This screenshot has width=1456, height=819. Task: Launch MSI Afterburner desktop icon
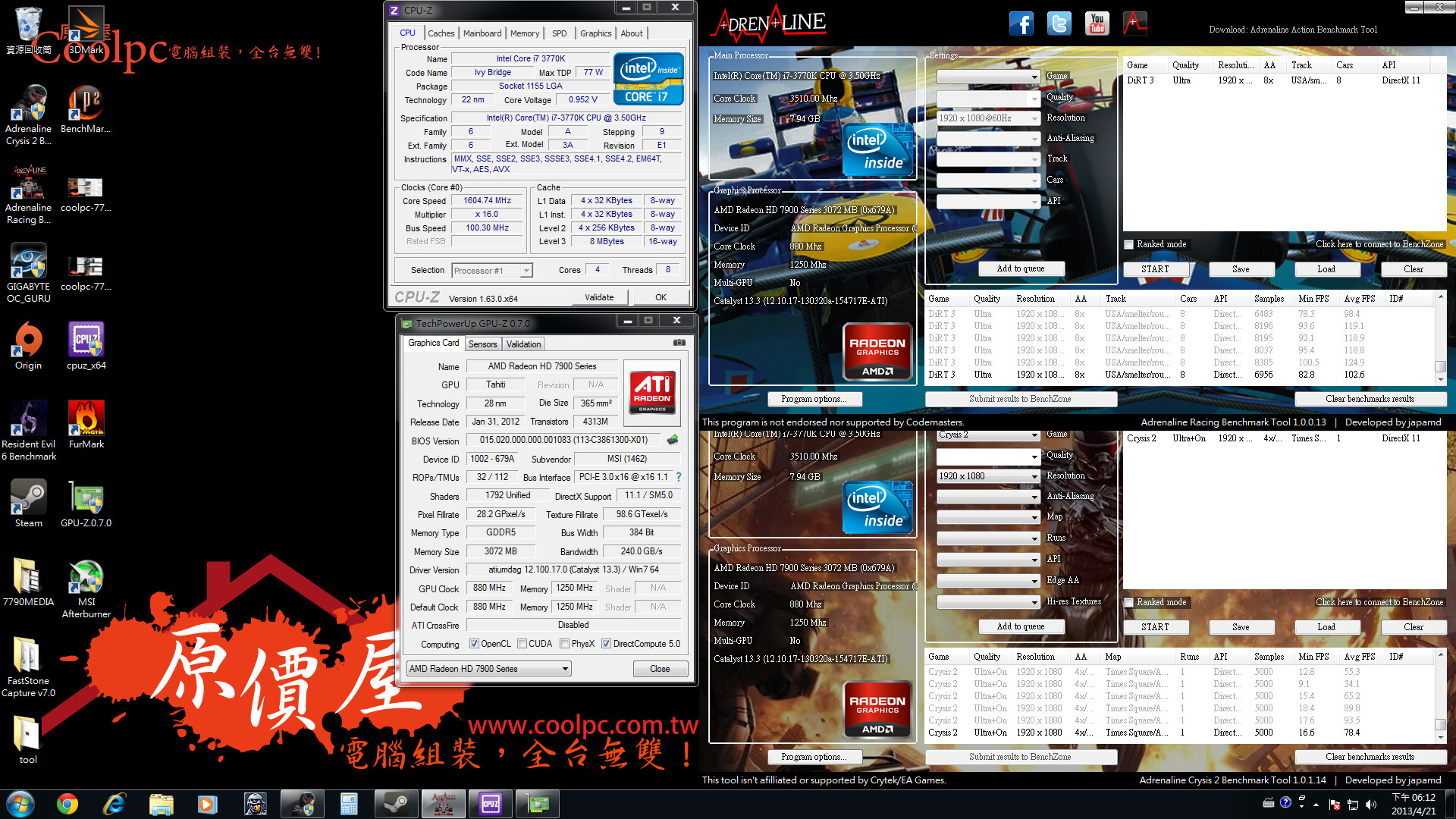[86, 588]
